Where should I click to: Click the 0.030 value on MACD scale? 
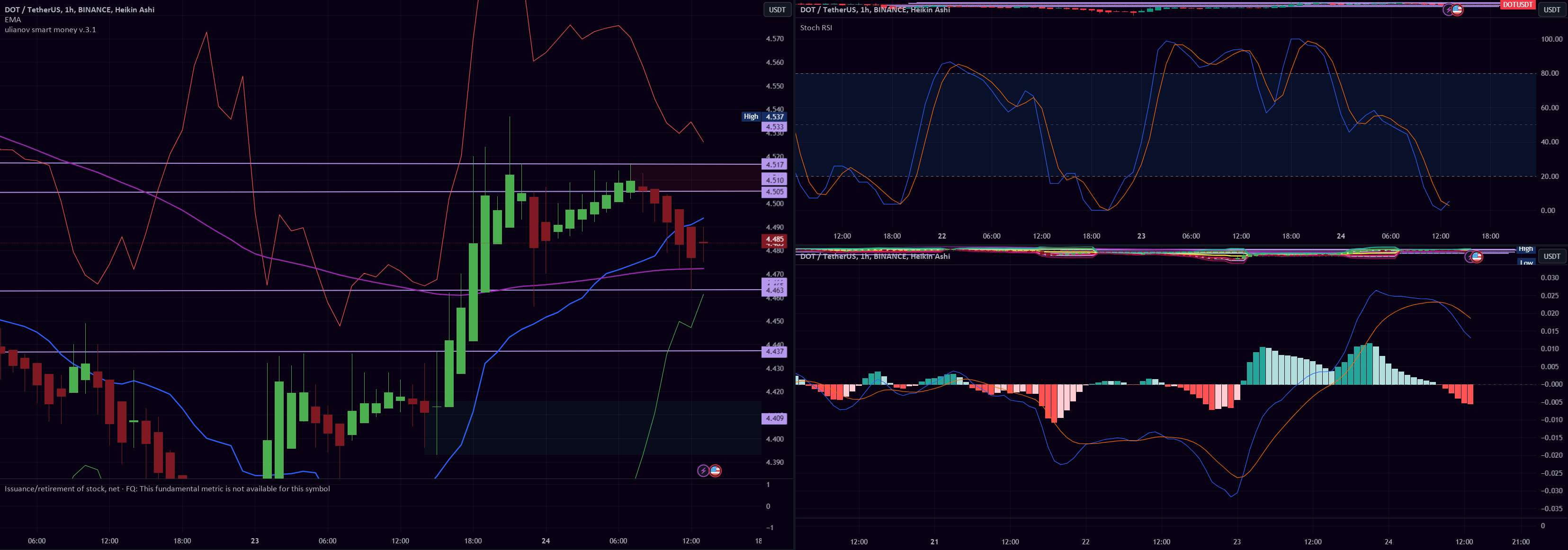1550,278
